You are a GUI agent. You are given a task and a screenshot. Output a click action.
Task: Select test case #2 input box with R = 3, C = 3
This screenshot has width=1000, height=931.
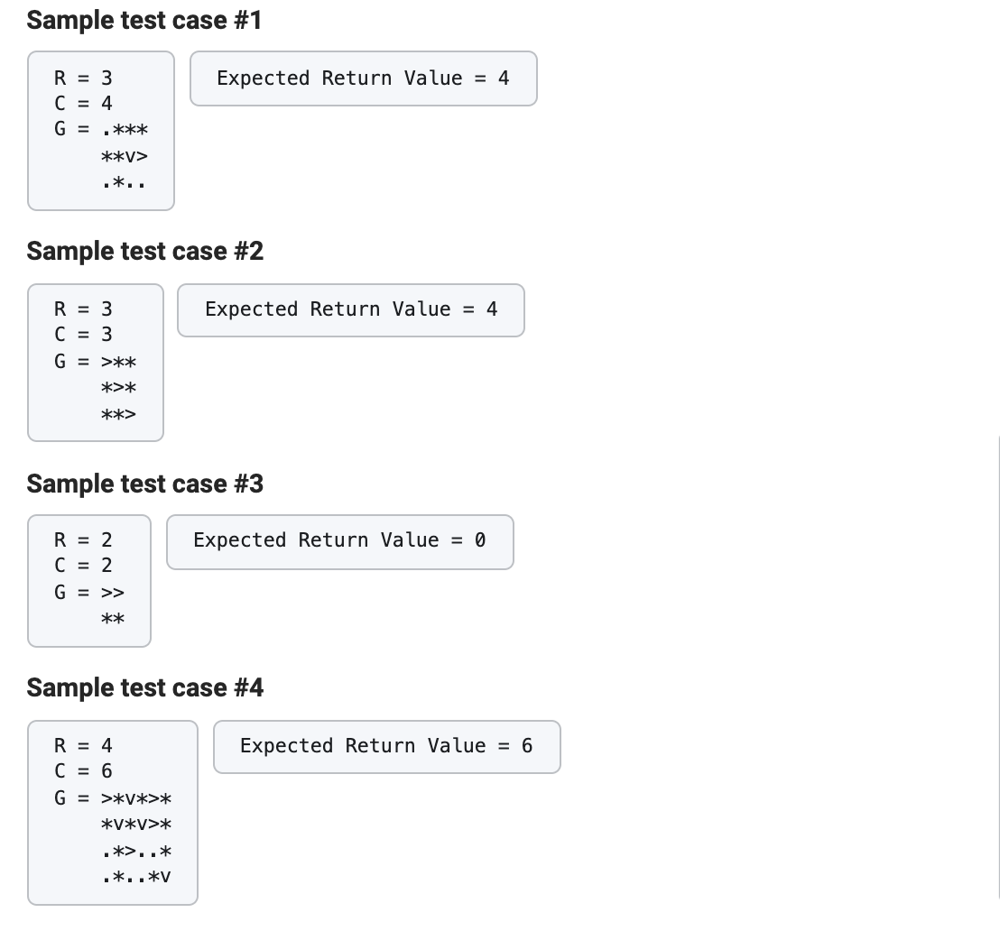[x=96, y=362]
